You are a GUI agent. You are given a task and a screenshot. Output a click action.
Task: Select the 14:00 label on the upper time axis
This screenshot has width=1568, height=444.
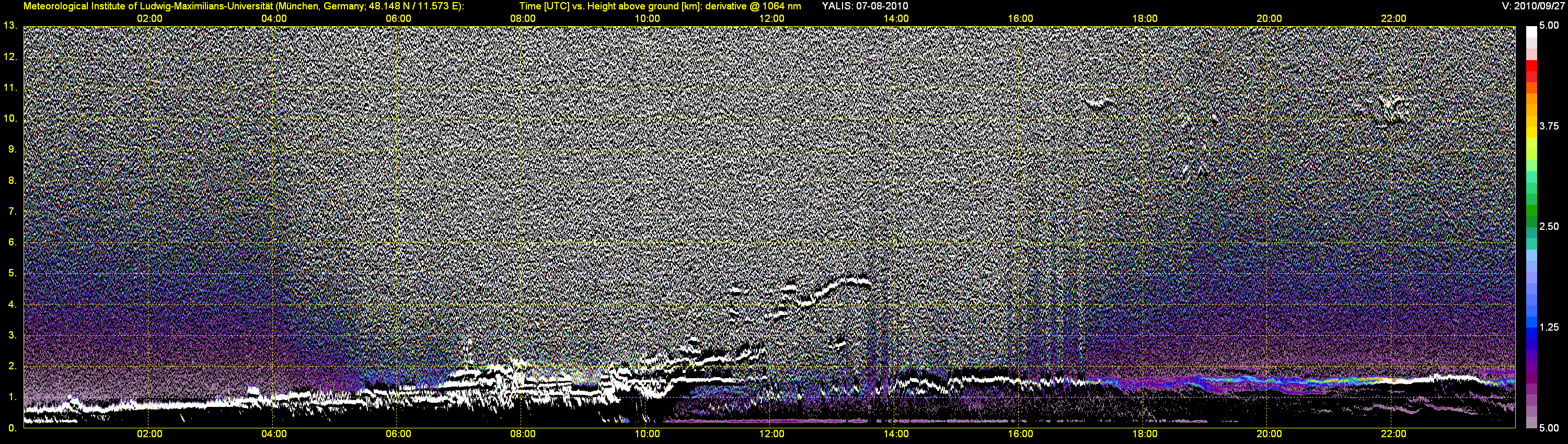[896, 19]
